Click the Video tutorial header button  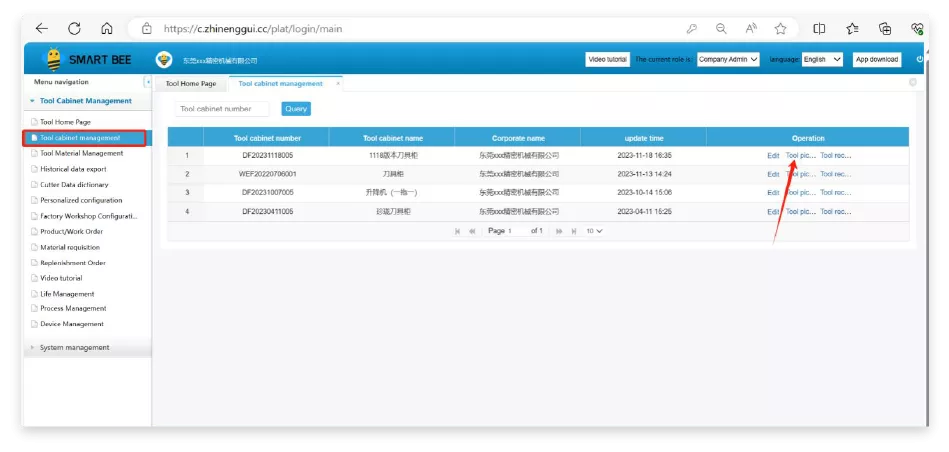point(608,59)
